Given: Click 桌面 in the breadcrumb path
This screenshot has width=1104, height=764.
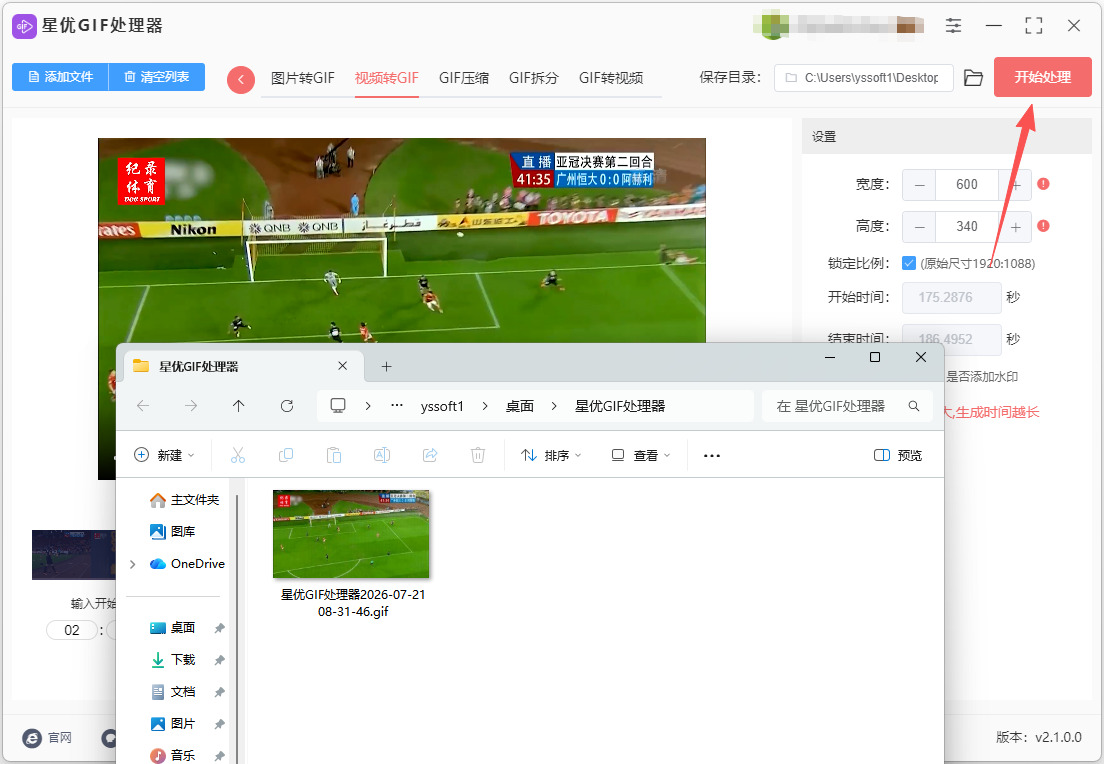Looking at the screenshot, I should [x=520, y=406].
